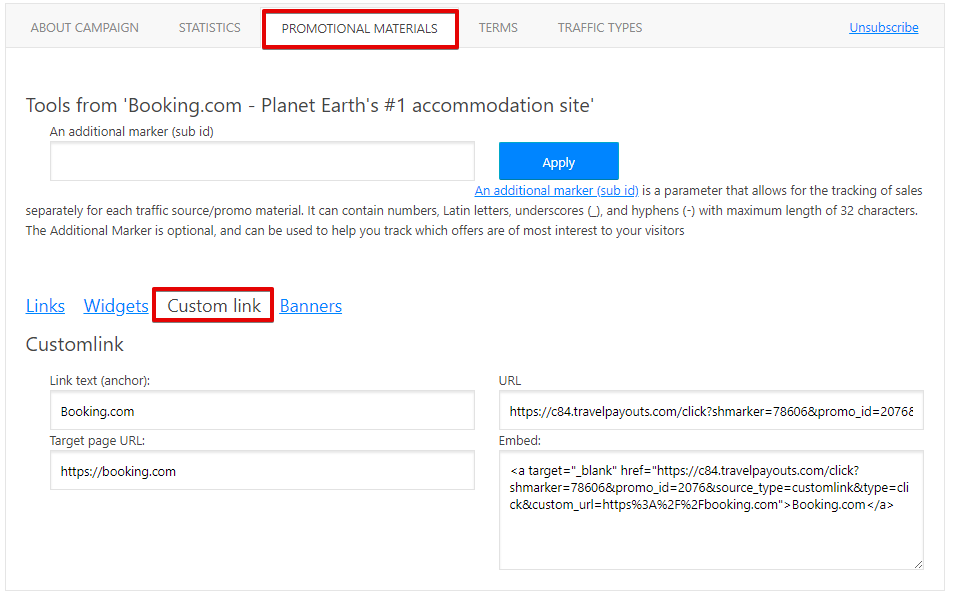The image size is (953, 594).
Task: Click the Link text (anchor) input field
Action: tap(262, 410)
